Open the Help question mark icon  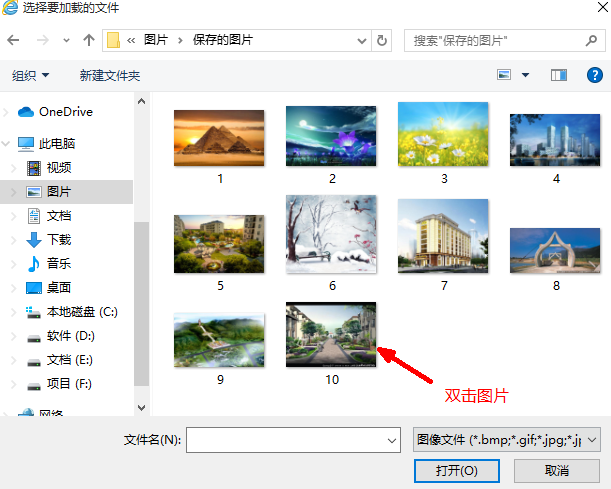592,75
